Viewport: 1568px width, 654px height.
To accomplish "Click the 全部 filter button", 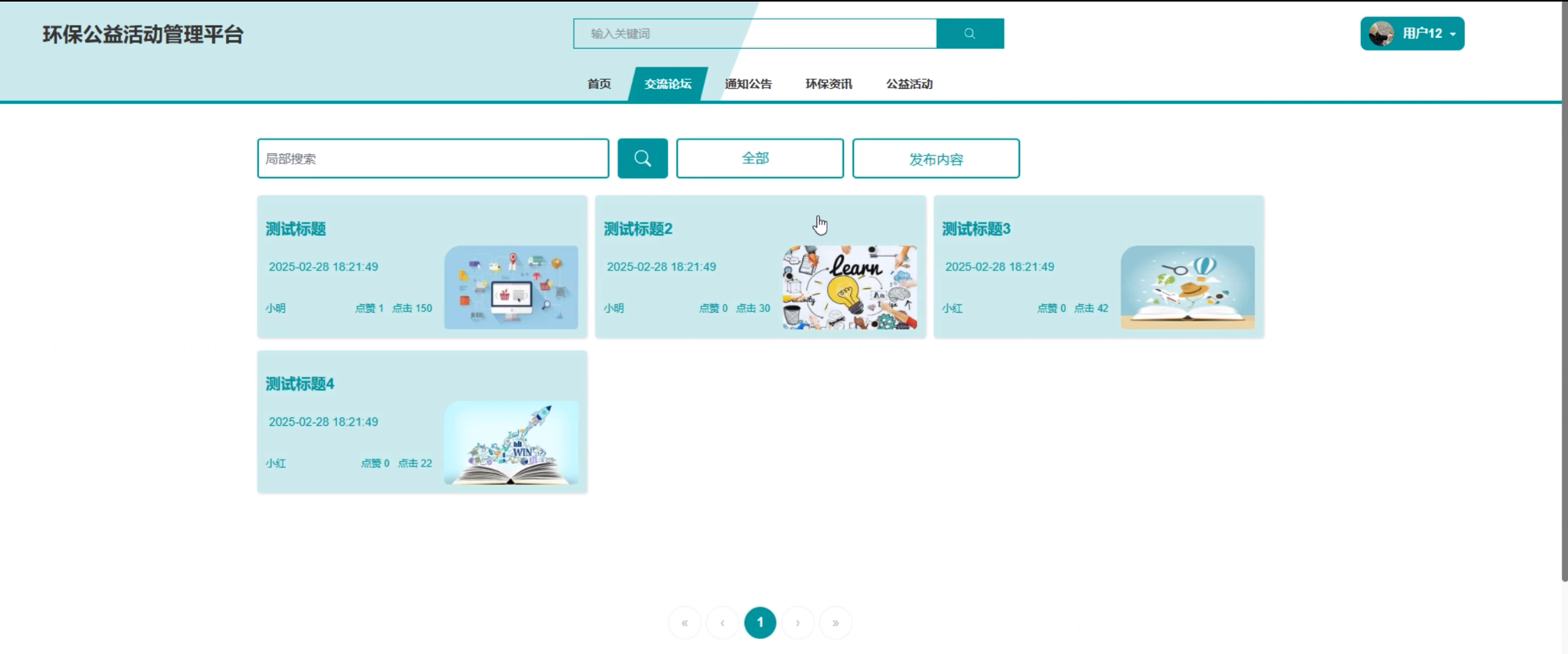I will 760,158.
